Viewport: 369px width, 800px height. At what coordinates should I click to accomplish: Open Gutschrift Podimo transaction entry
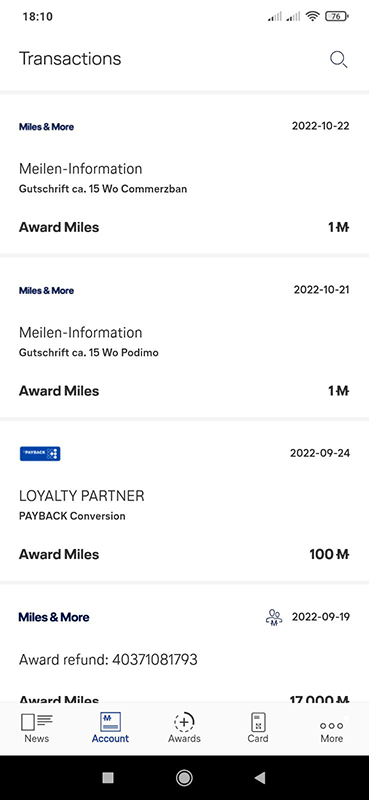184,337
